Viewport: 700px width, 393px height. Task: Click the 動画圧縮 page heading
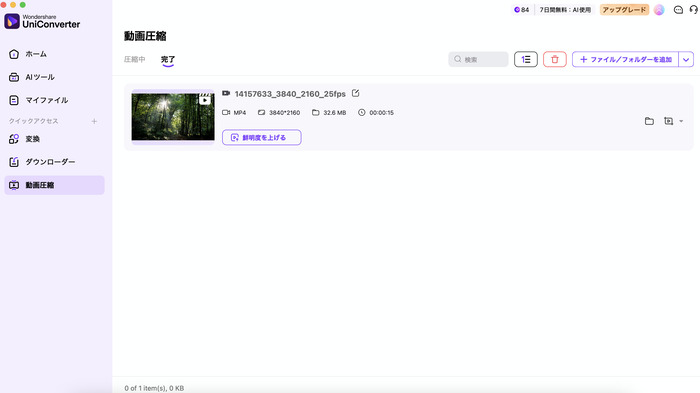click(145, 36)
